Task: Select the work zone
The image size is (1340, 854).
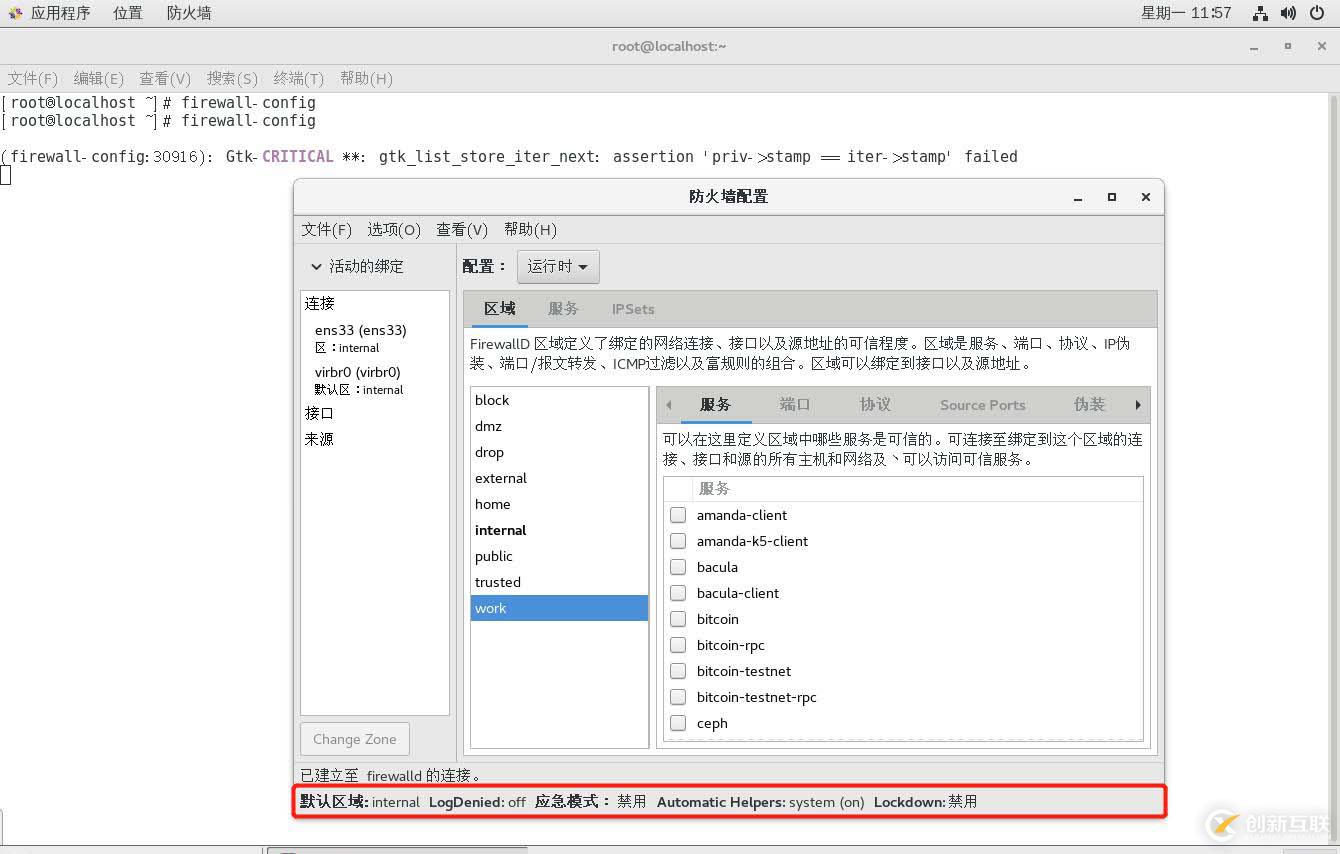Action: 559,608
